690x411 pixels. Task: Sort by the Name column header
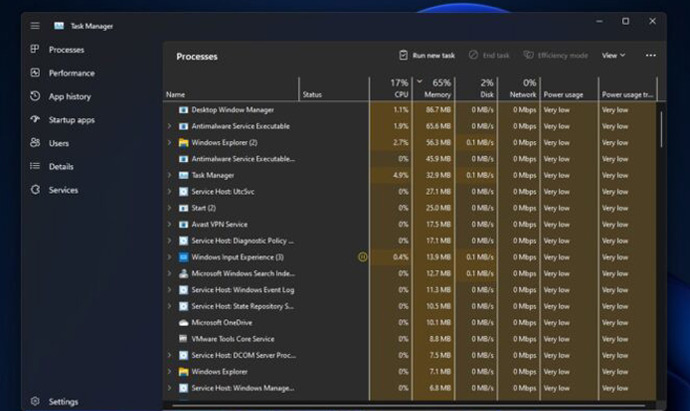point(231,89)
